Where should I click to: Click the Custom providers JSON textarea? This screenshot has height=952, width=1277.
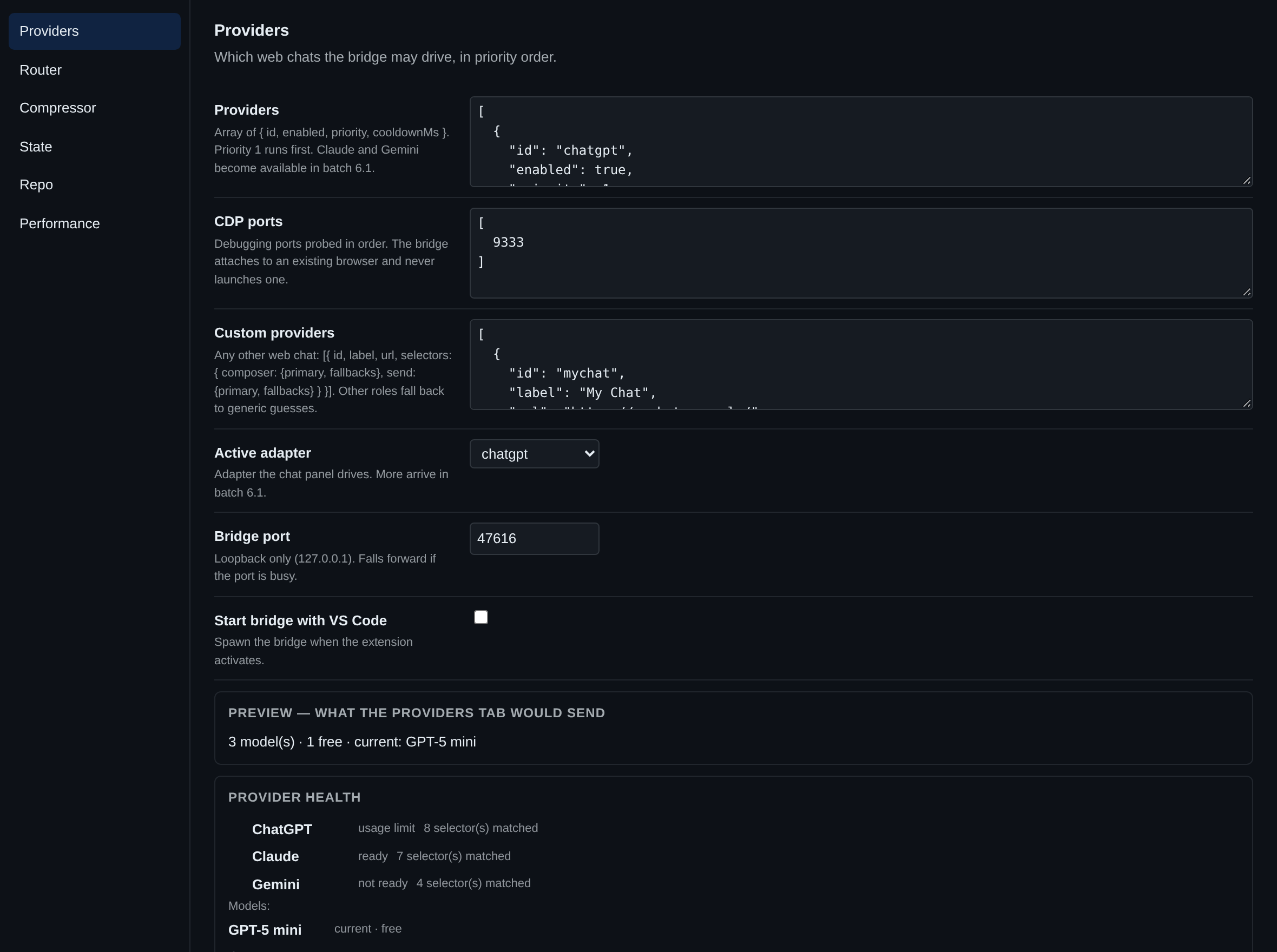point(861,365)
